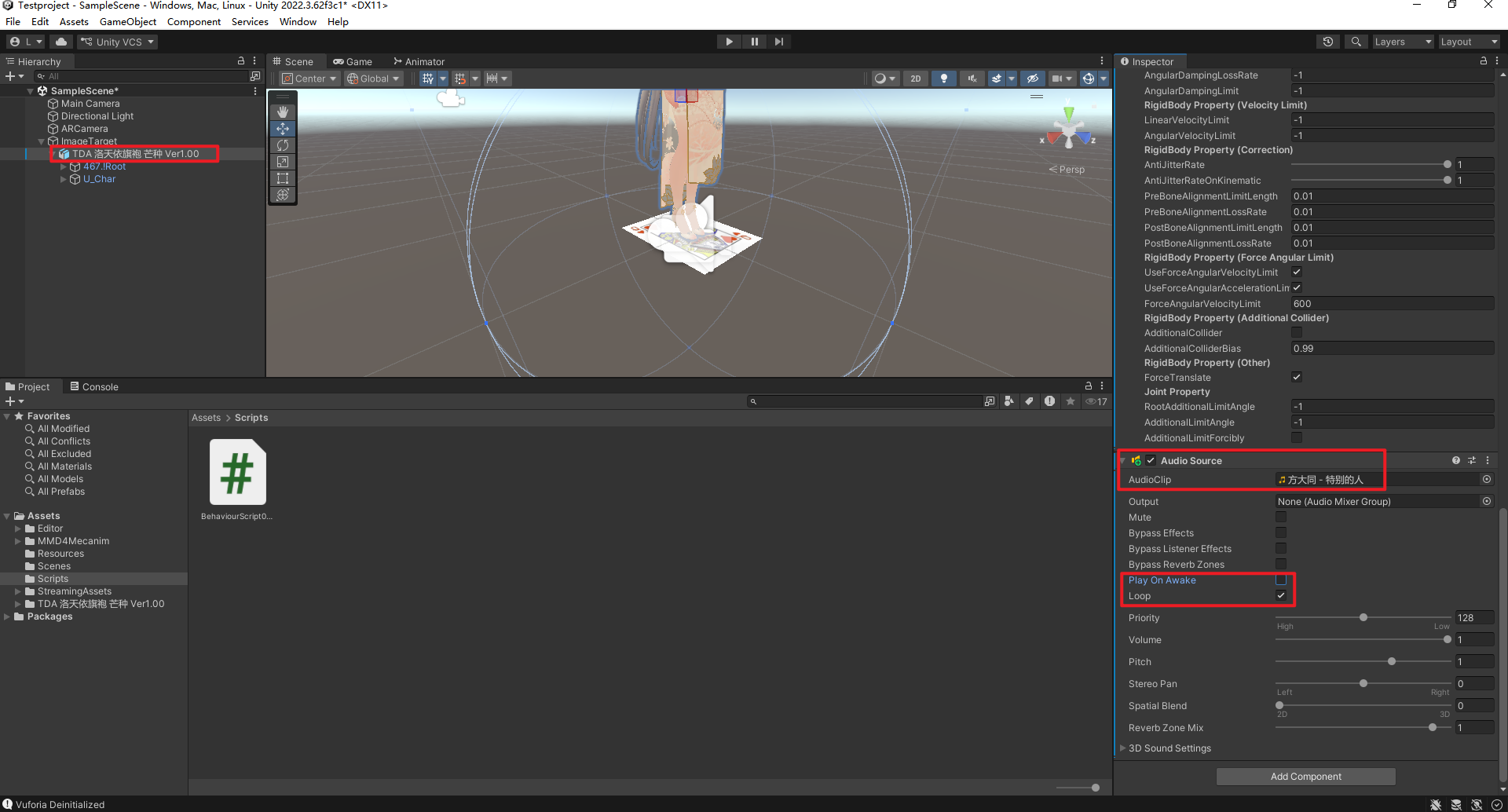Toggle ForceTranslate checkbox

coord(1297,377)
